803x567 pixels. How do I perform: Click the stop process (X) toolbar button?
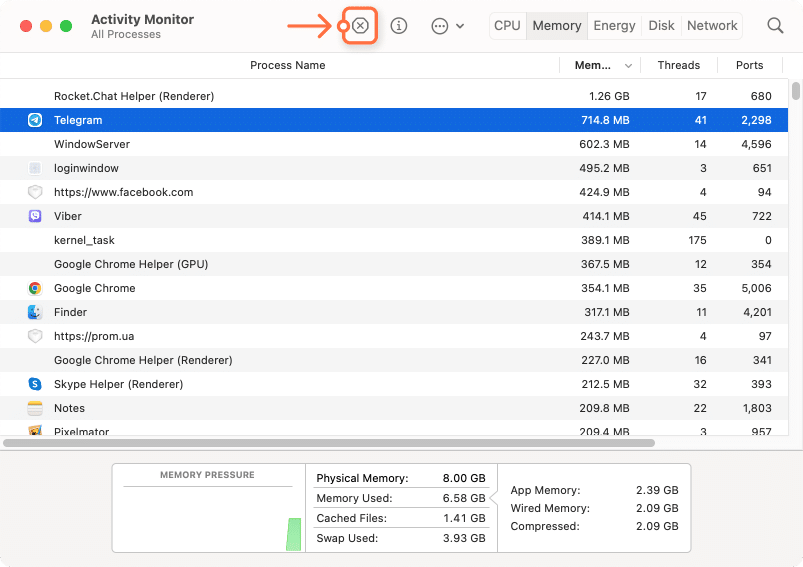(361, 26)
